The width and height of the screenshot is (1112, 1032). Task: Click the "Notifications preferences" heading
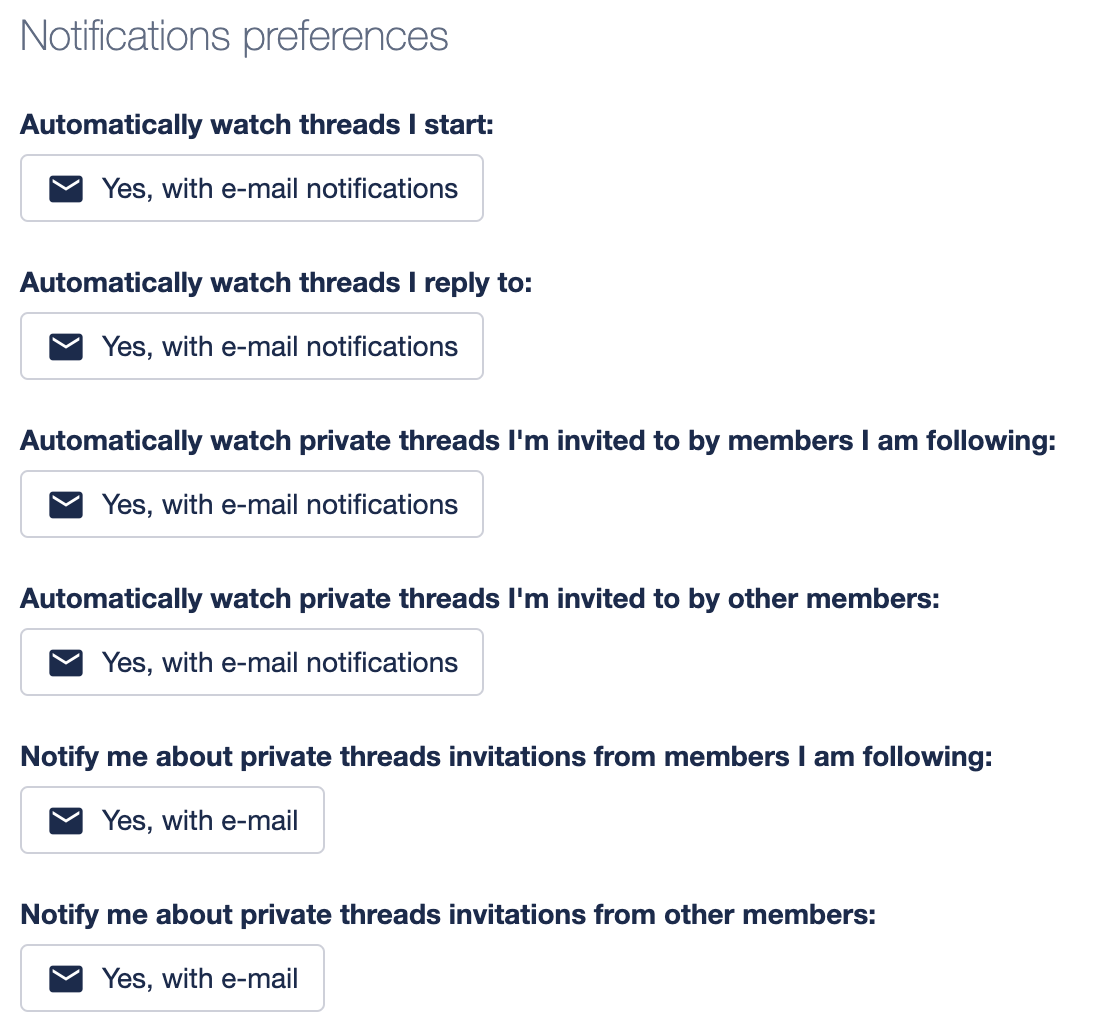tap(234, 37)
